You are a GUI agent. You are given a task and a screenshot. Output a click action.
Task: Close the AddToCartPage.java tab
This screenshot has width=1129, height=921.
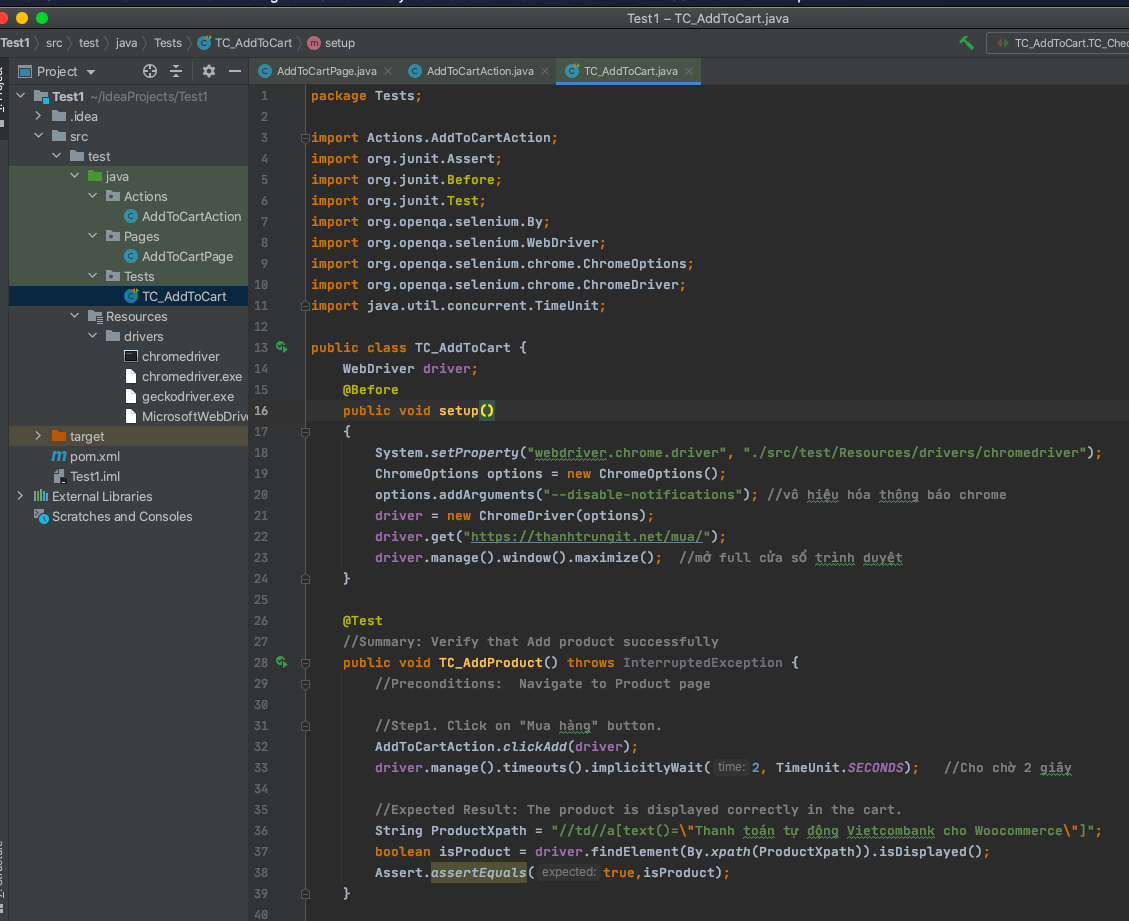click(388, 71)
